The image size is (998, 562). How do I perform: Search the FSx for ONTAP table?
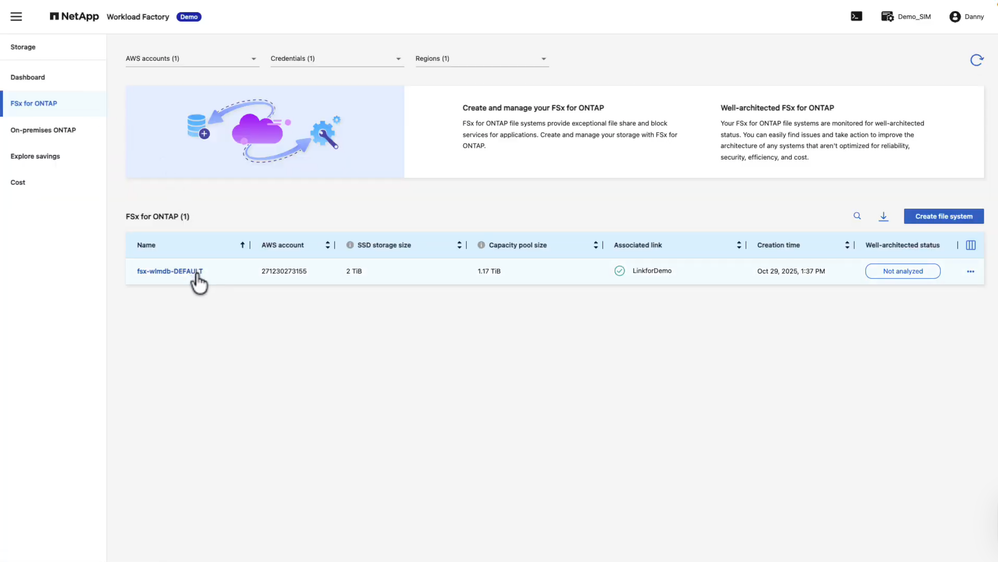(x=857, y=216)
